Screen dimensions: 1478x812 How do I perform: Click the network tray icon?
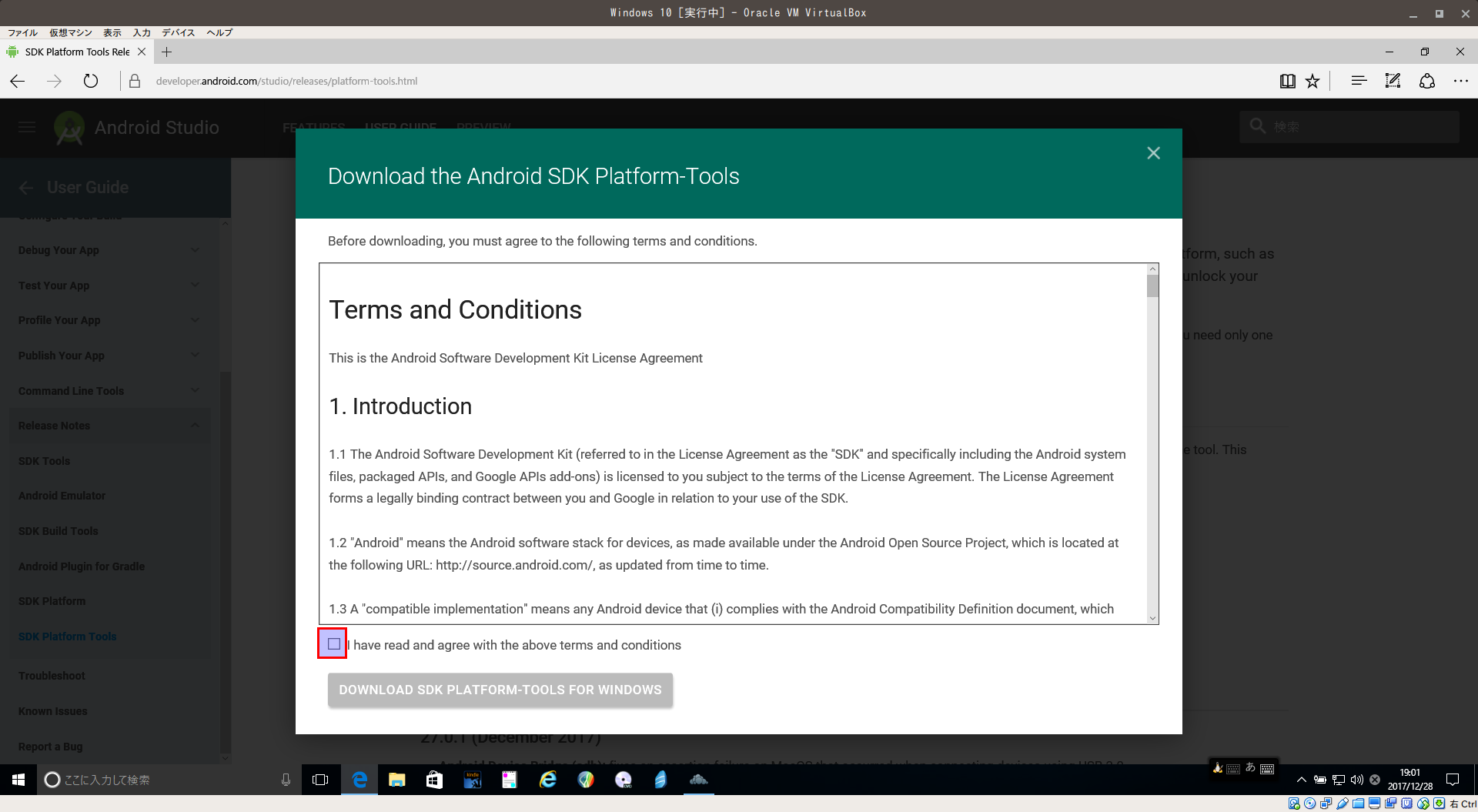[1339, 780]
